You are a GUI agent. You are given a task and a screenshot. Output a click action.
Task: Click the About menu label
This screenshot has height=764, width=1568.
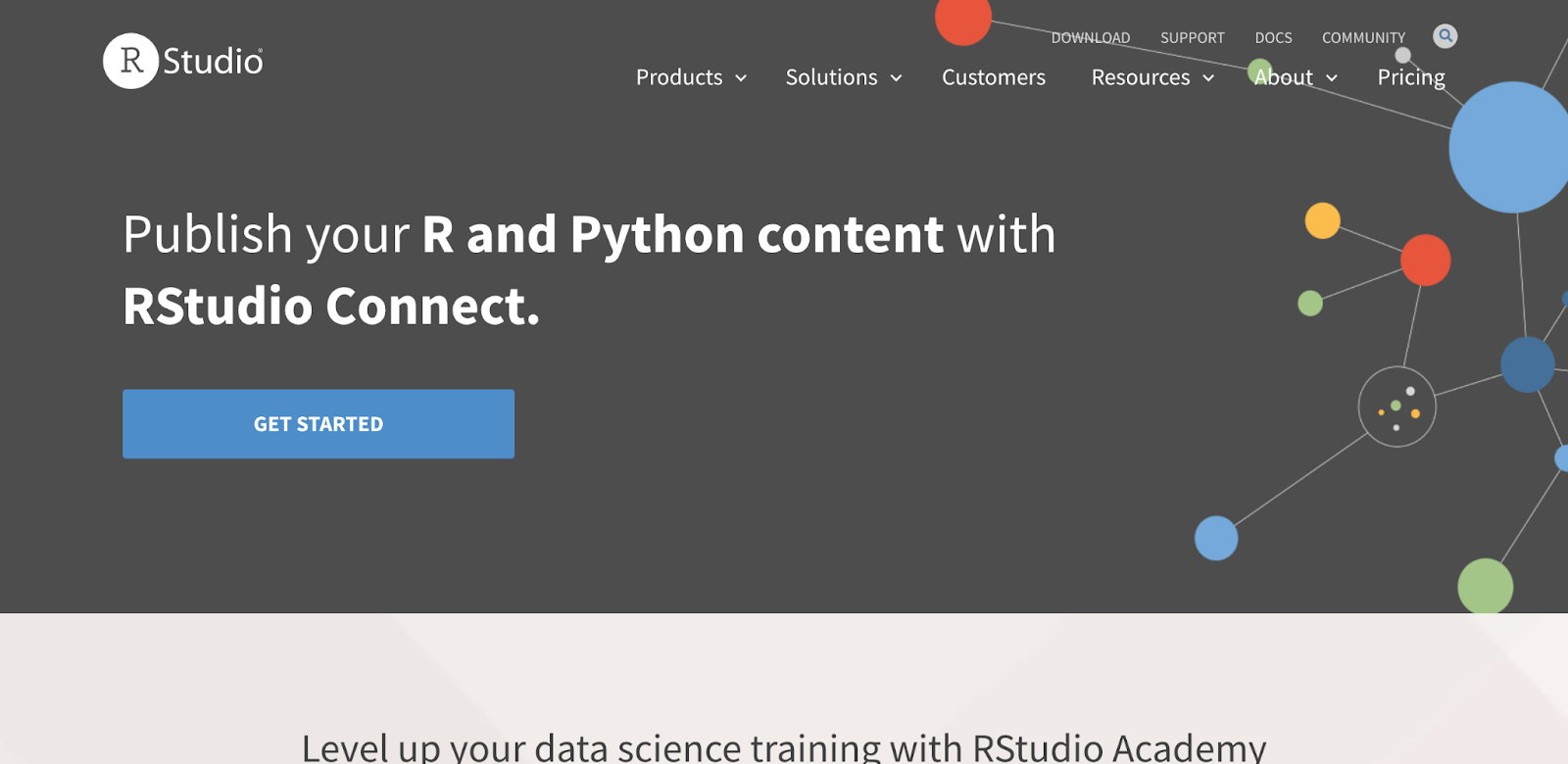click(1284, 77)
